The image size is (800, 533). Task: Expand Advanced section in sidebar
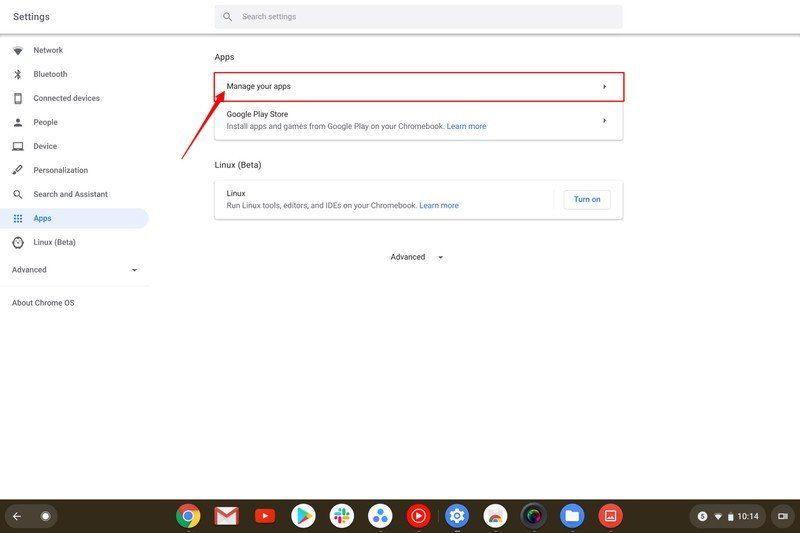click(74, 270)
